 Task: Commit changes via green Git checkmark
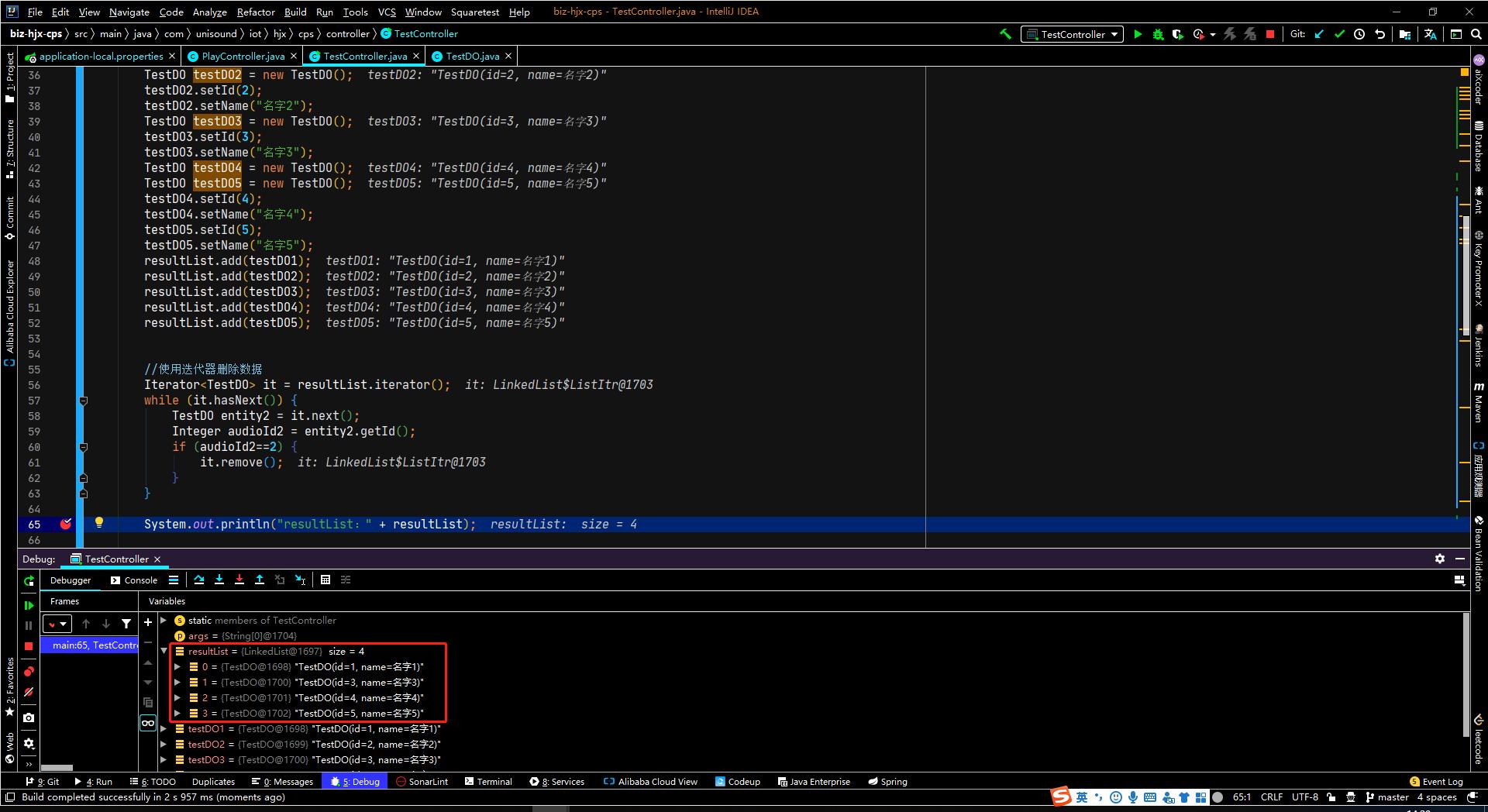pos(1339,34)
